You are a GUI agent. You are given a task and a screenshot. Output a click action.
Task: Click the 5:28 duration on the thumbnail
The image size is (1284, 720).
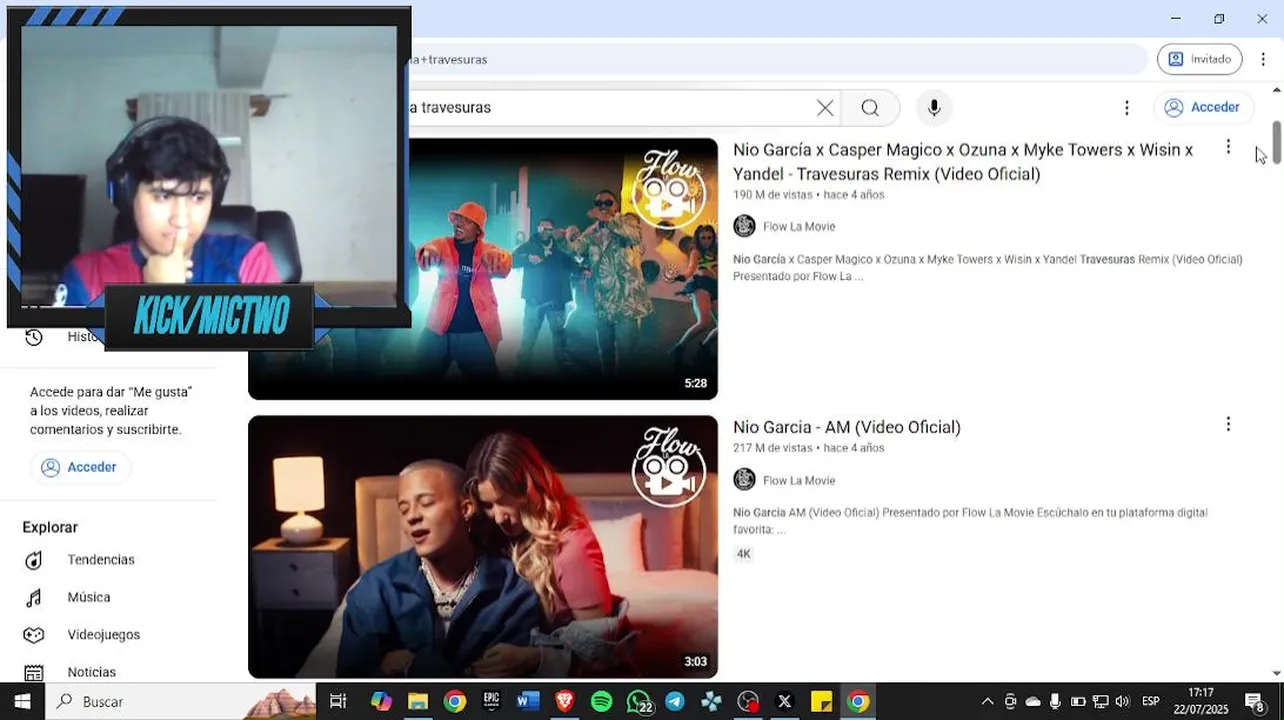click(x=695, y=383)
